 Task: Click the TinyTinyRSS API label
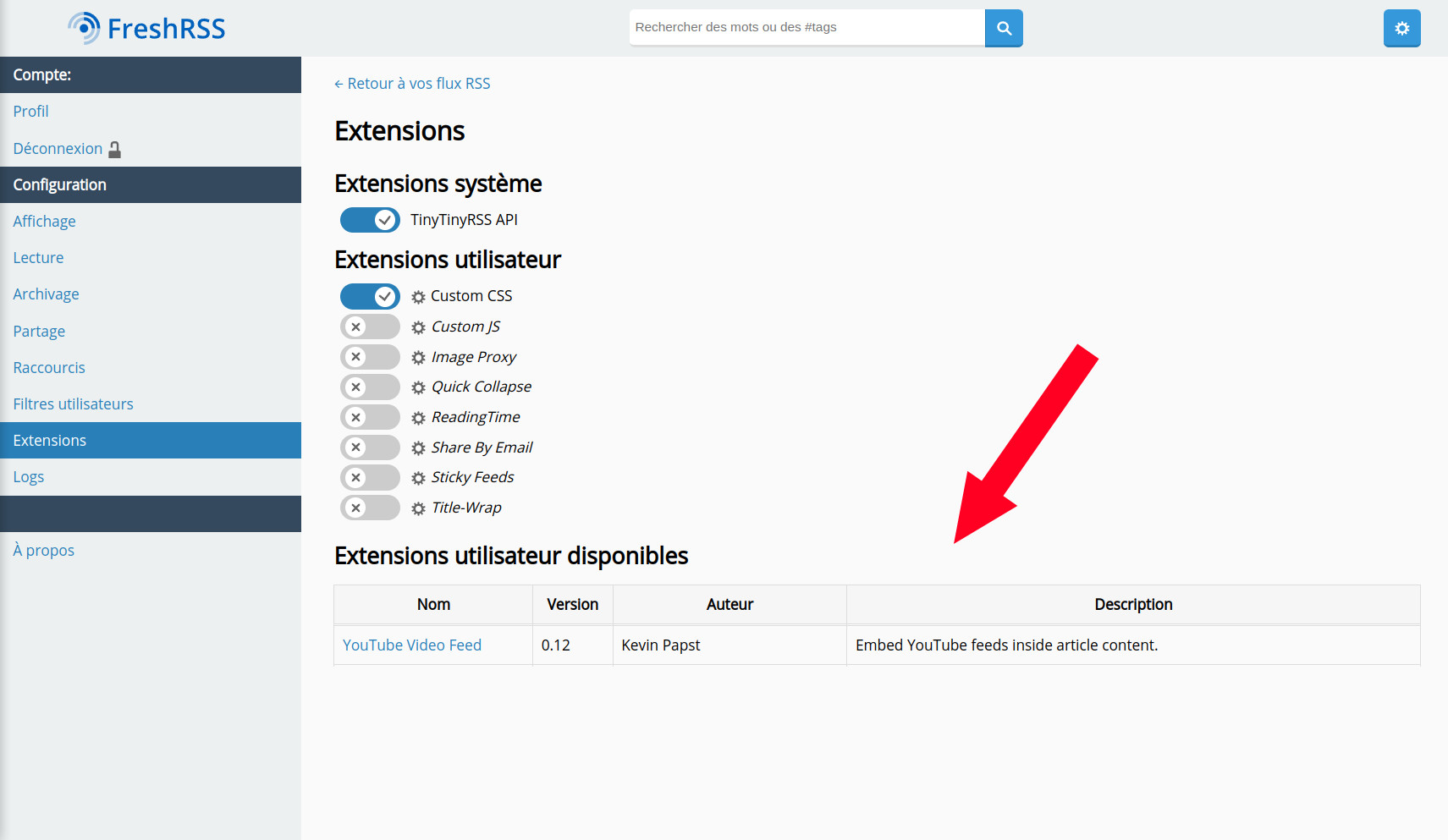[x=464, y=220]
